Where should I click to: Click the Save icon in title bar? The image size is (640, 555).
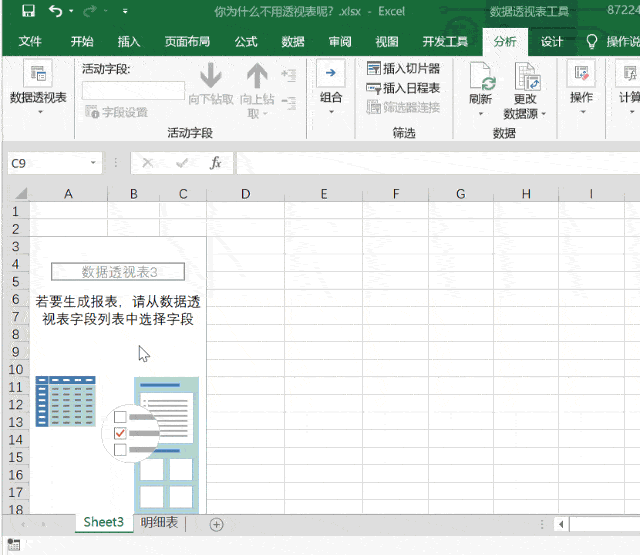pos(28,12)
